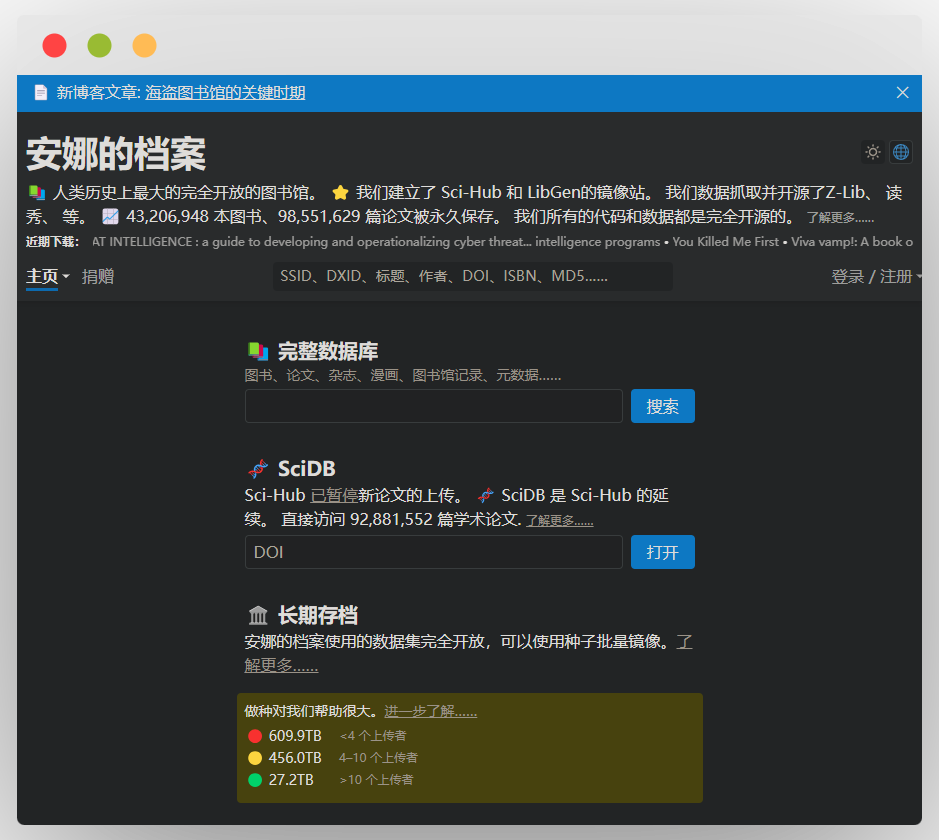939x840 pixels.
Task: Click the chart icon before 43,206,948
Action: pos(110,216)
